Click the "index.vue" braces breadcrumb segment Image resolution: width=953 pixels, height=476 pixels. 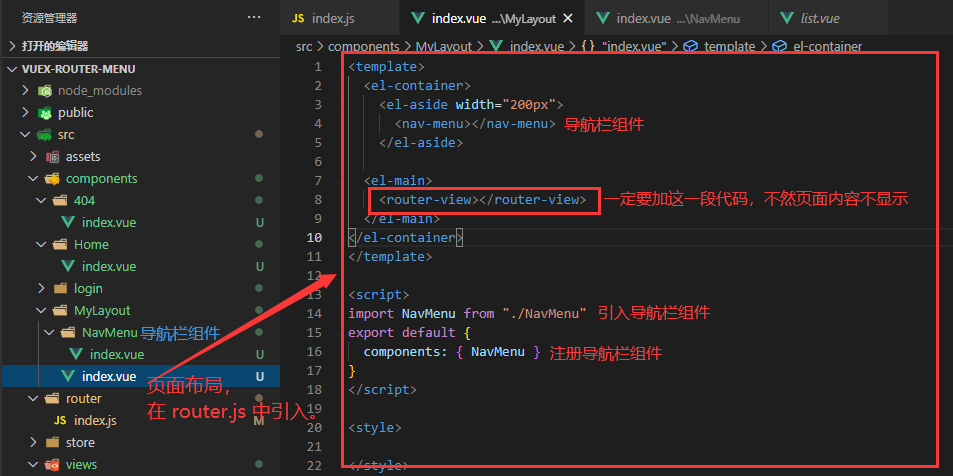tap(624, 46)
